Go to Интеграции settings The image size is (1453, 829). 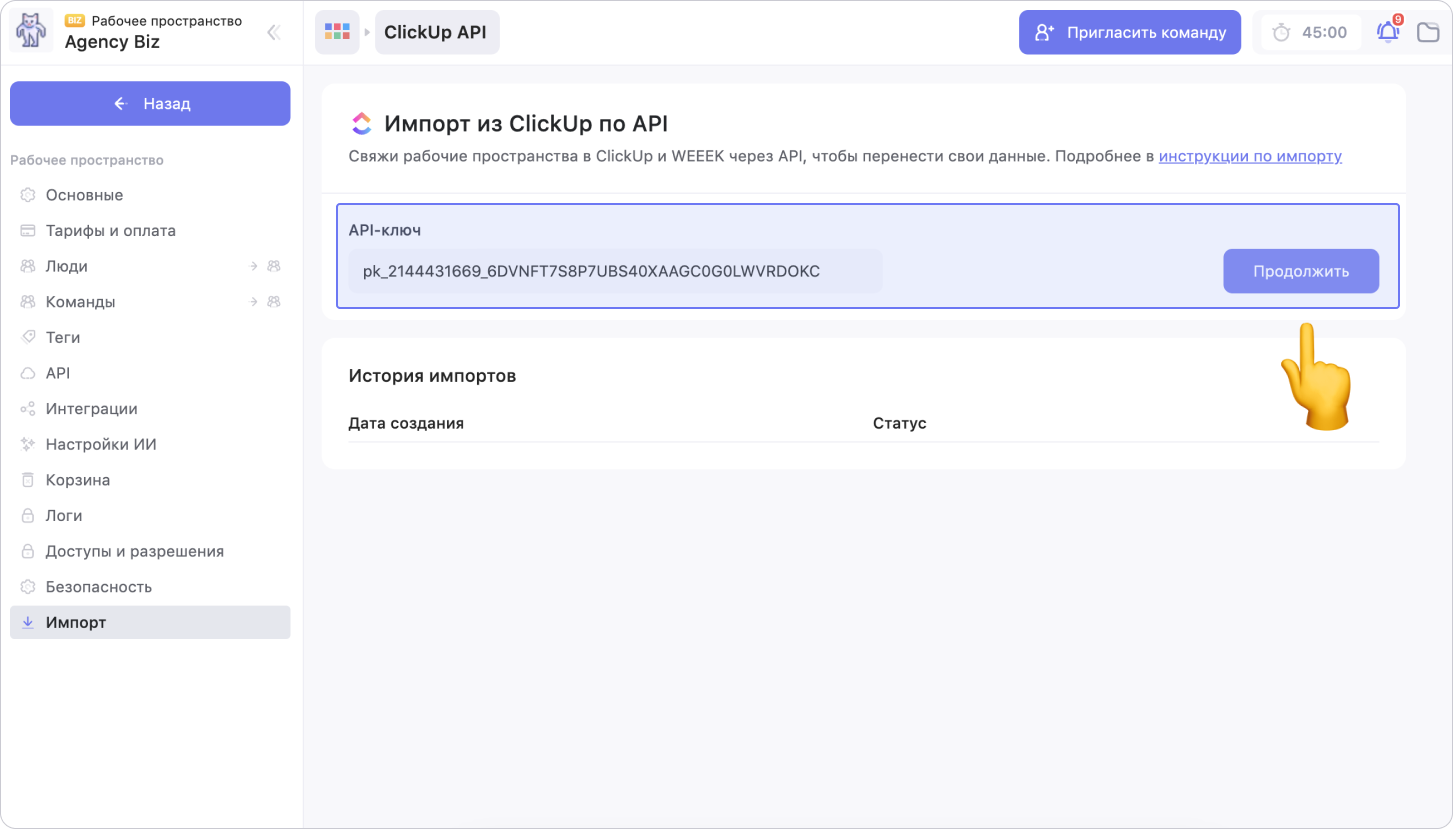coord(91,409)
